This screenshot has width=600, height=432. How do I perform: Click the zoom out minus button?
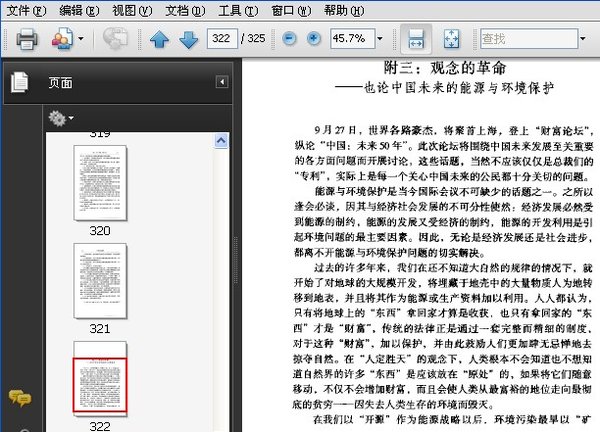click(289, 39)
